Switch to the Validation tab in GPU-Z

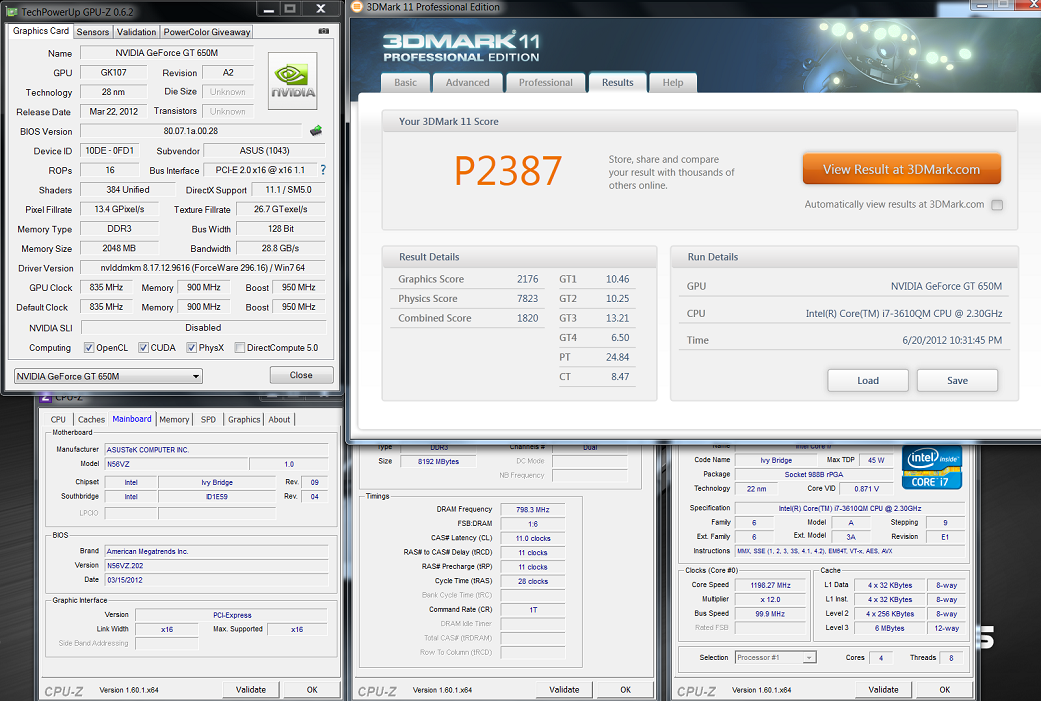[x=136, y=32]
